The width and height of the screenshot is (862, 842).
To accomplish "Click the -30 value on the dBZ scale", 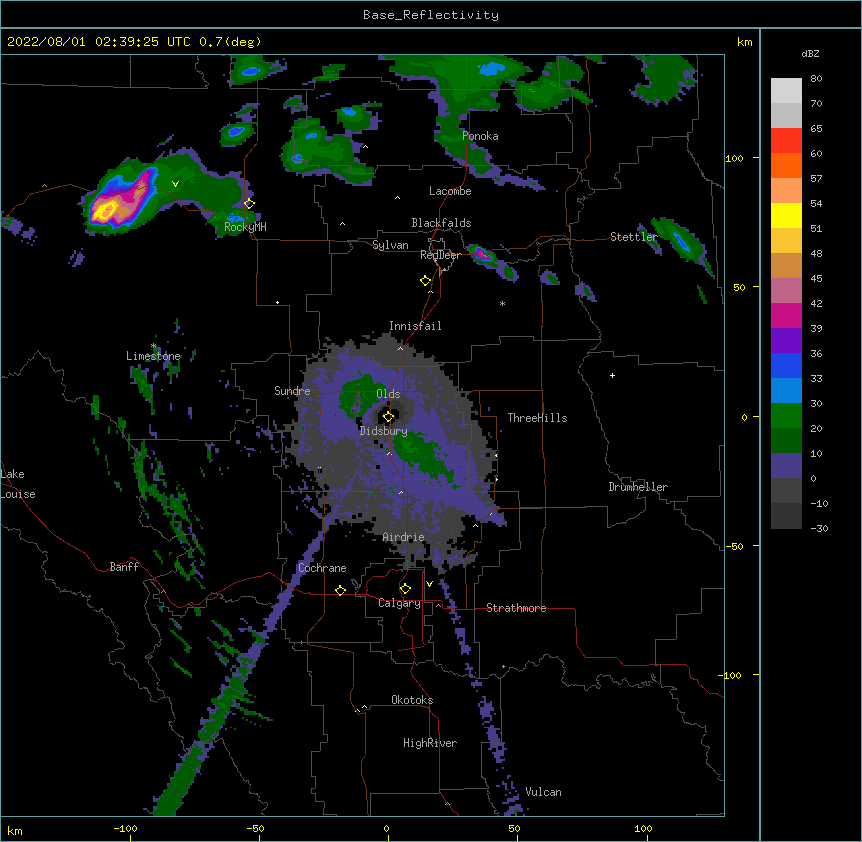I will coord(819,528).
